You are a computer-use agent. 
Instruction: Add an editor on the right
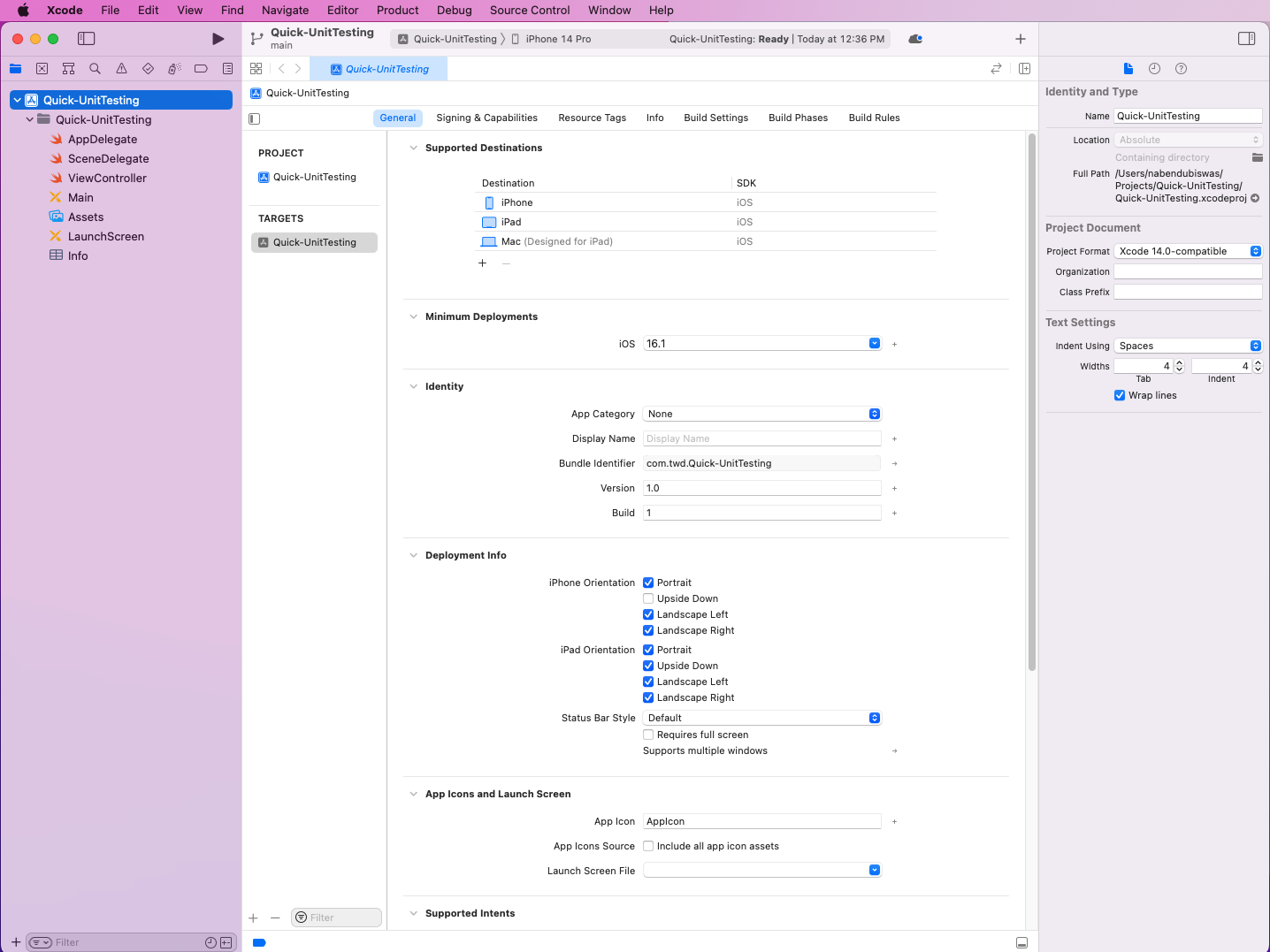1024,68
